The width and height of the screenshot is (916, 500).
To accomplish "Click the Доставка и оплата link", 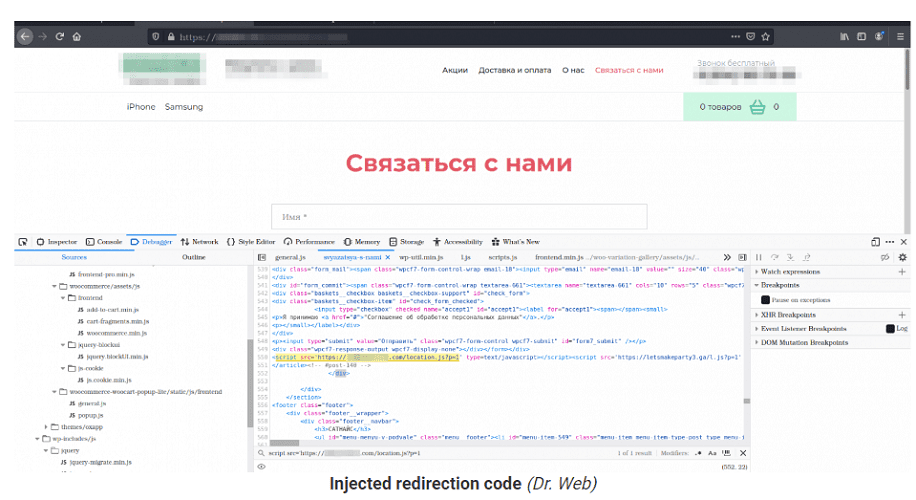I will [515, 70].
